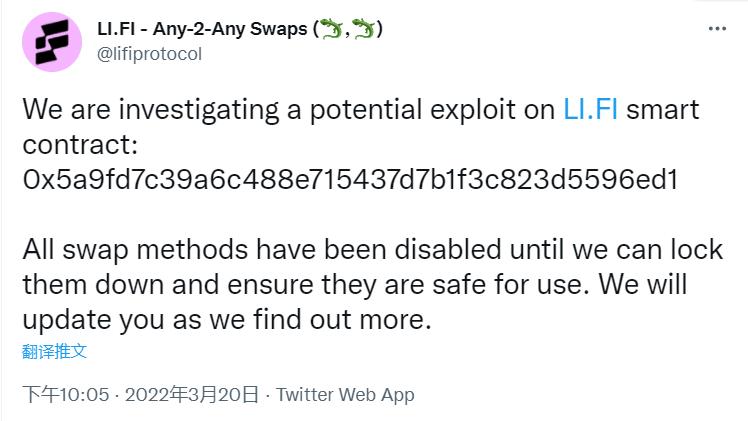Follow the blue LI.FI link in tweet
The width and height of the screenshot is (748, 421).
click(x=591, y=109)
